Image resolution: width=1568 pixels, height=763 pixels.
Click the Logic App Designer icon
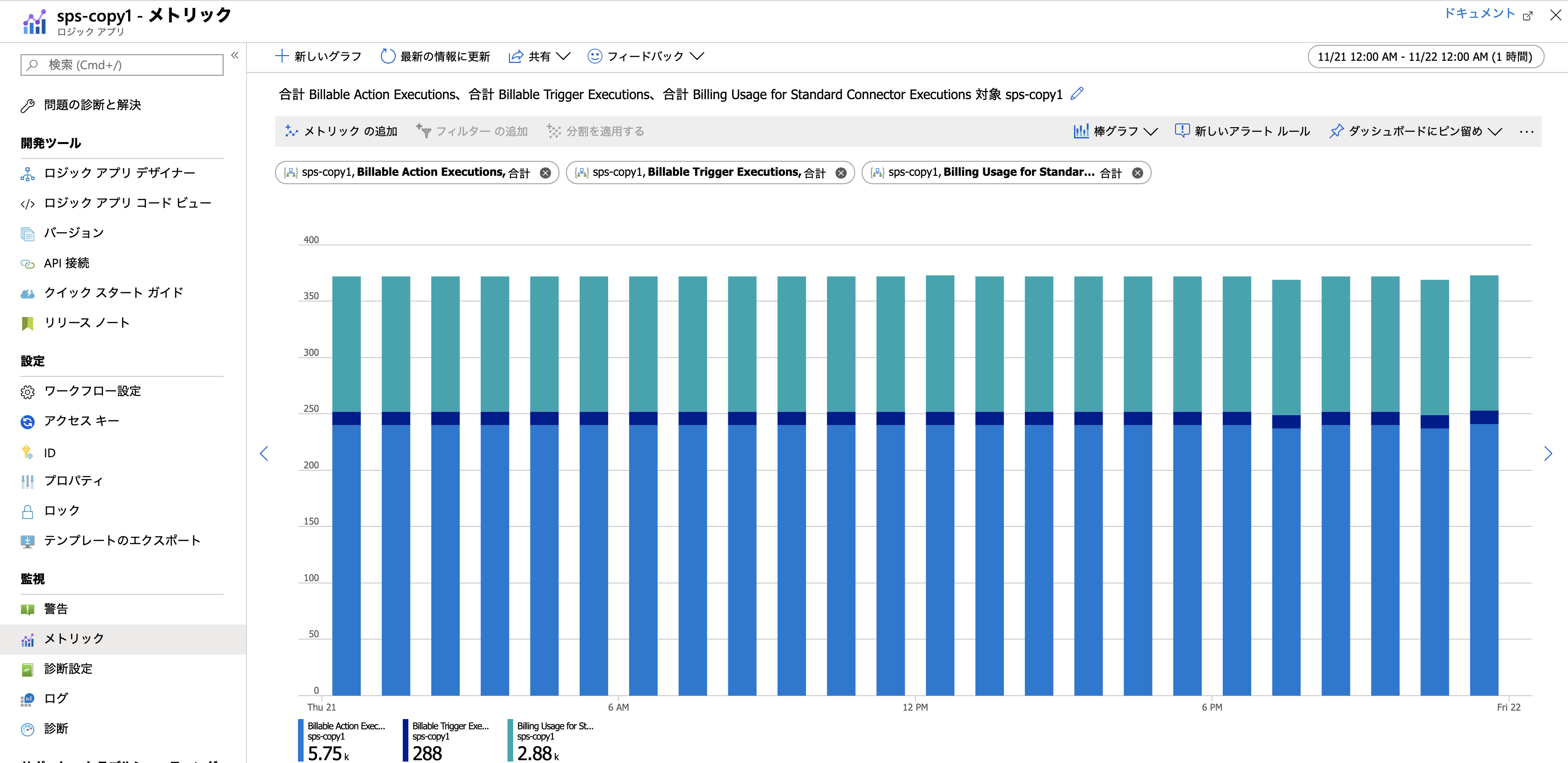point(28,174)
